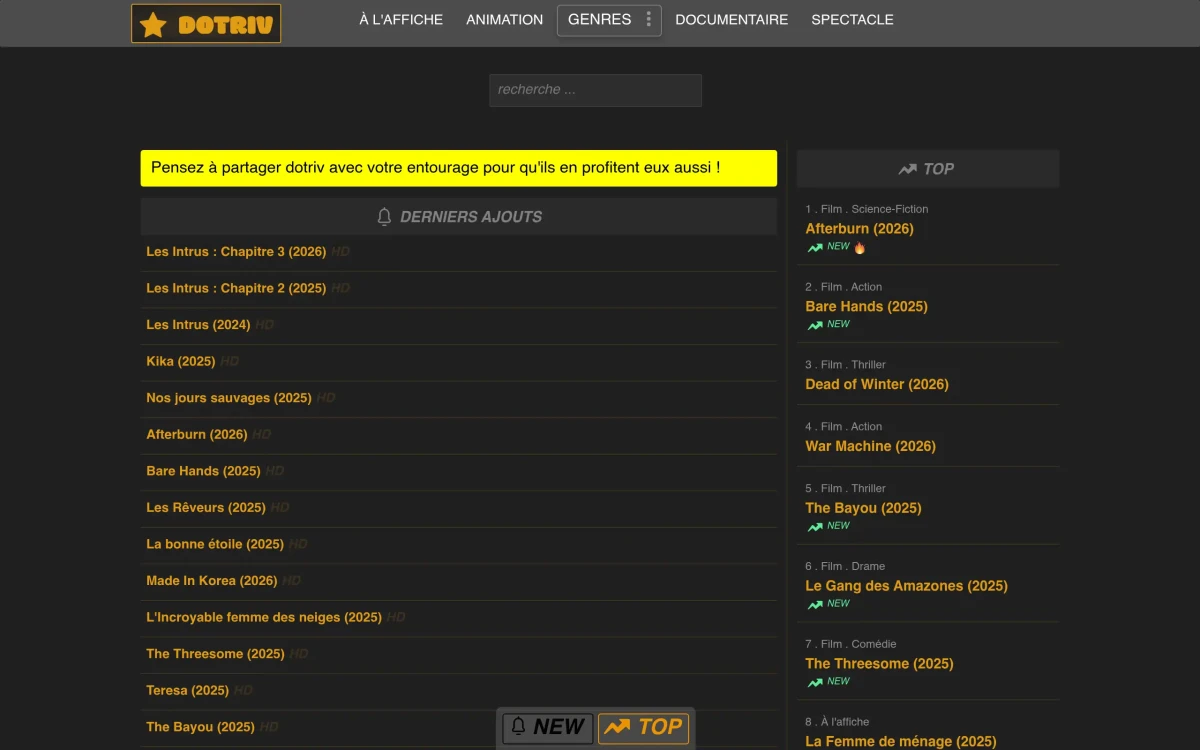The width and height of the screenshot is (1200, 750).
Task: Open Les Rêveurs (2025)
Action: pos(206,507)
